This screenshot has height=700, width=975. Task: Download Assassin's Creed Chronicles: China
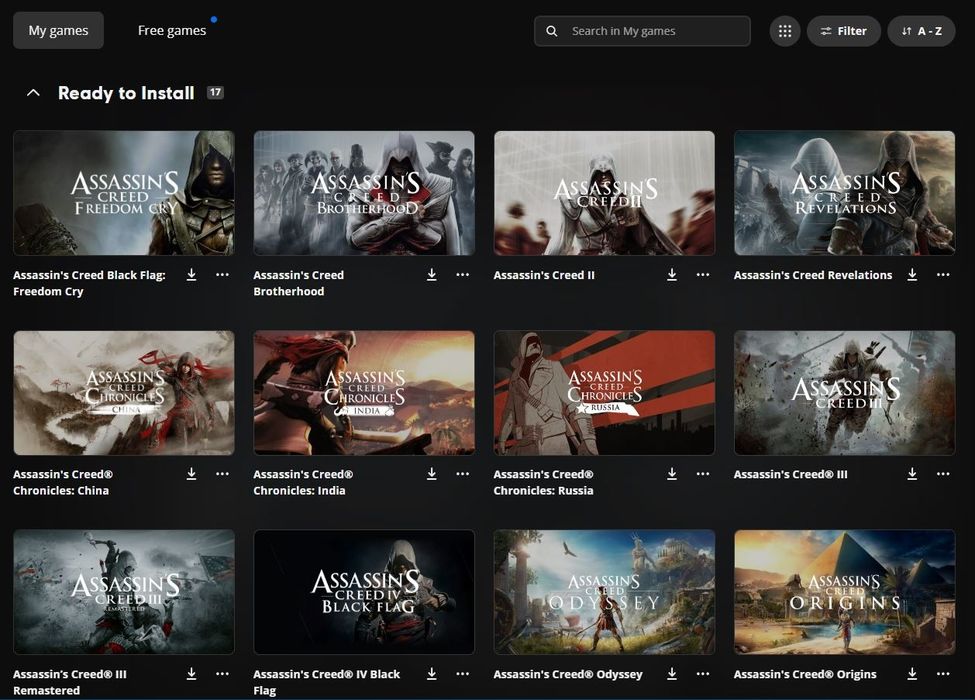point(192,474)
